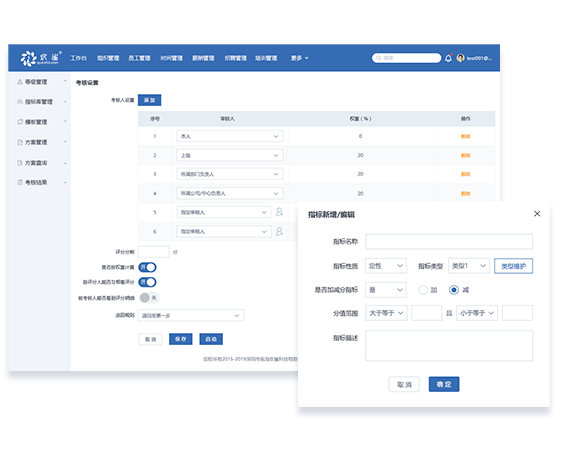
Task: Click the 确定 button in the dialog
Action: point(444,384)
